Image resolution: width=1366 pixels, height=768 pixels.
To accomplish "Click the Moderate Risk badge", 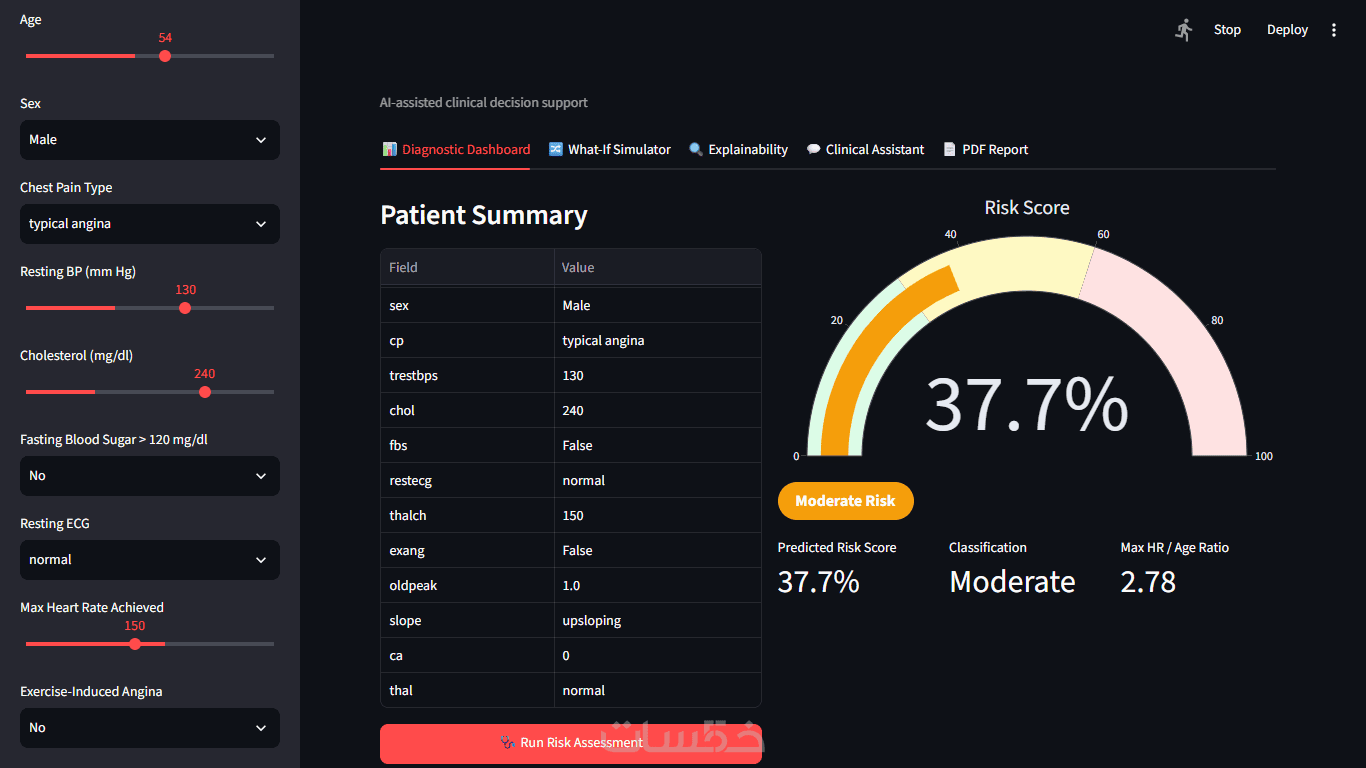I will coord(845,501).
